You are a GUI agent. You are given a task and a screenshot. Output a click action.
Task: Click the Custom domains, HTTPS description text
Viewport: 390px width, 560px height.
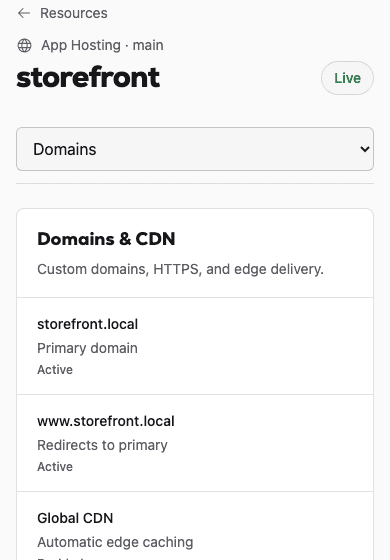pyautogui.click(x=180, y=269)
